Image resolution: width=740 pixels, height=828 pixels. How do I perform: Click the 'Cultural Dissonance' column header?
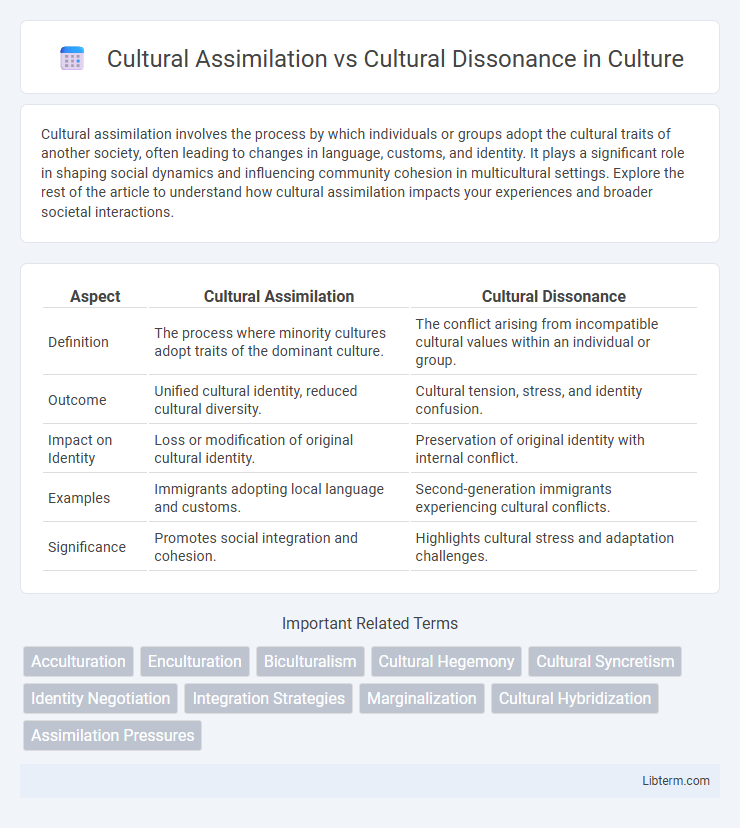point(554,296)
